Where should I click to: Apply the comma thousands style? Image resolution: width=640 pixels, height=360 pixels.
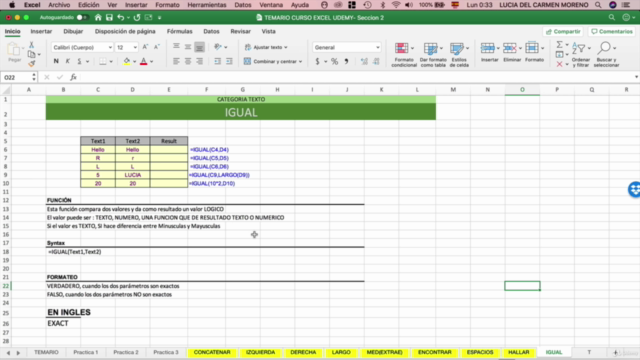coord(346,61)
